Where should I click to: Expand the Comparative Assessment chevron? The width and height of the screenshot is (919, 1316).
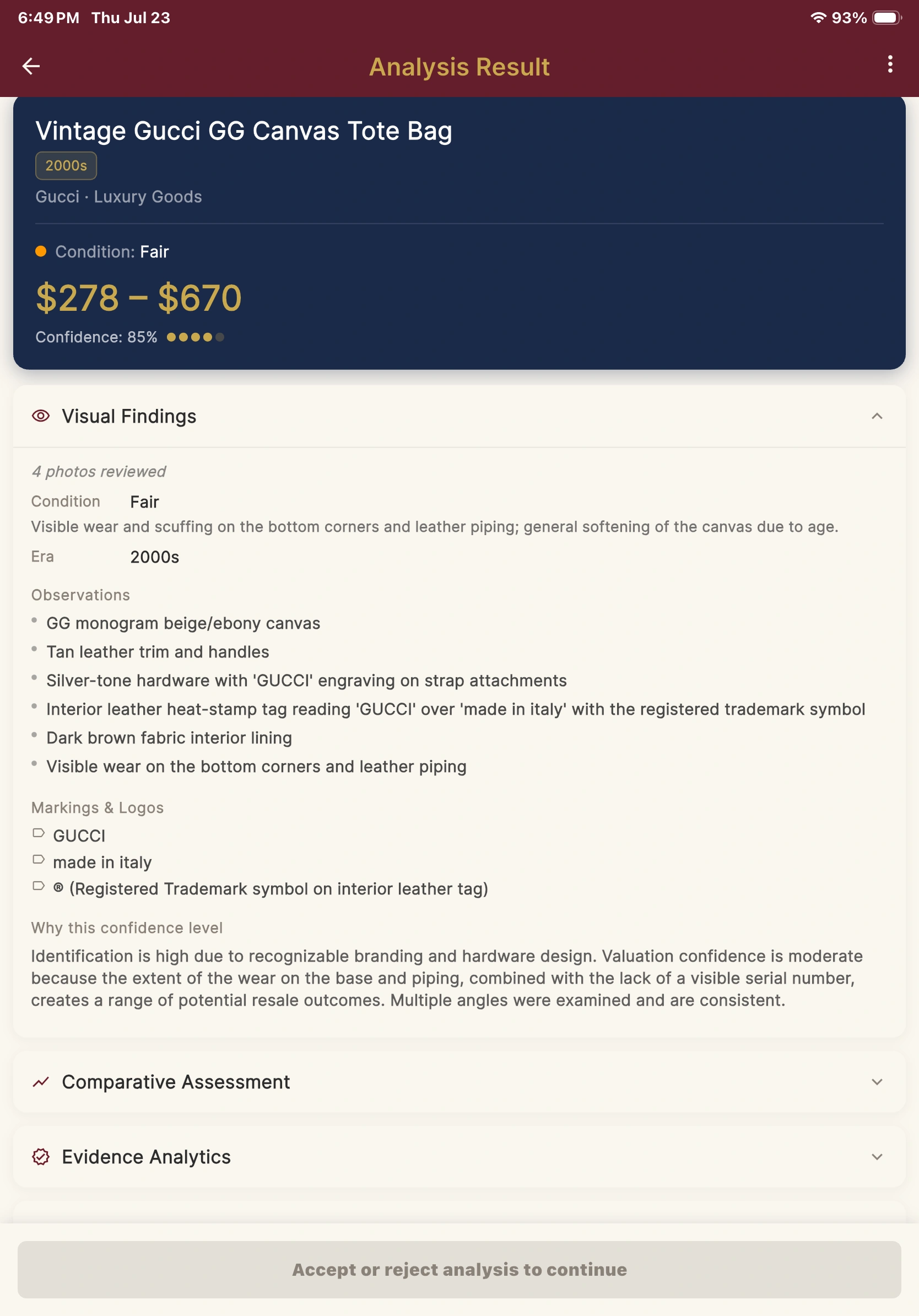877,1082
